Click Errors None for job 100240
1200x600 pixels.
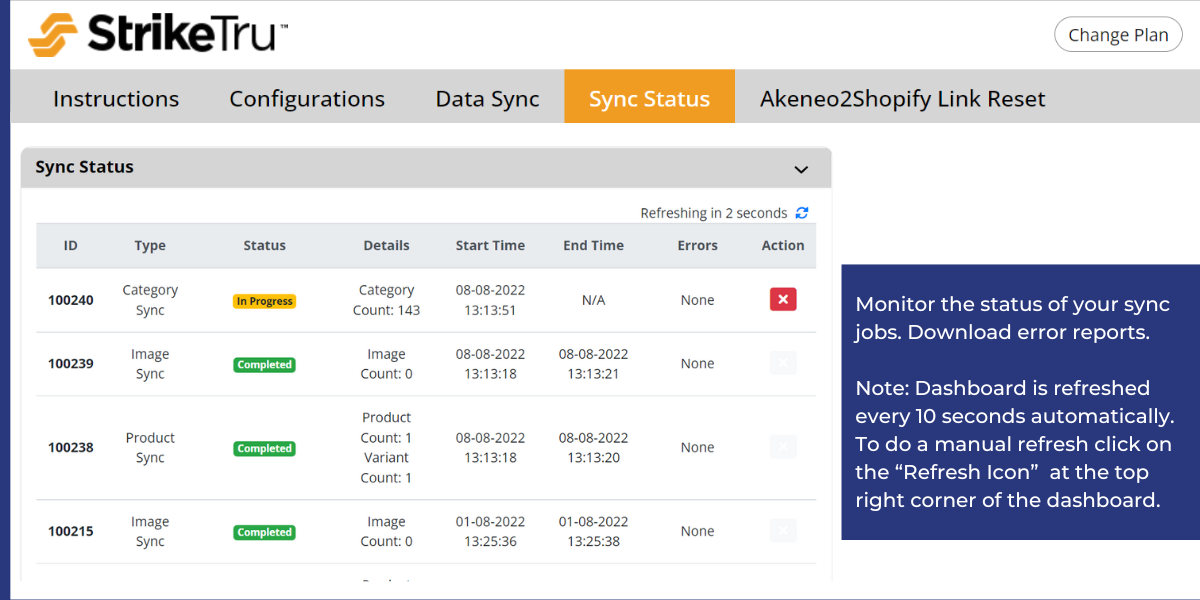tap(698, 300)
